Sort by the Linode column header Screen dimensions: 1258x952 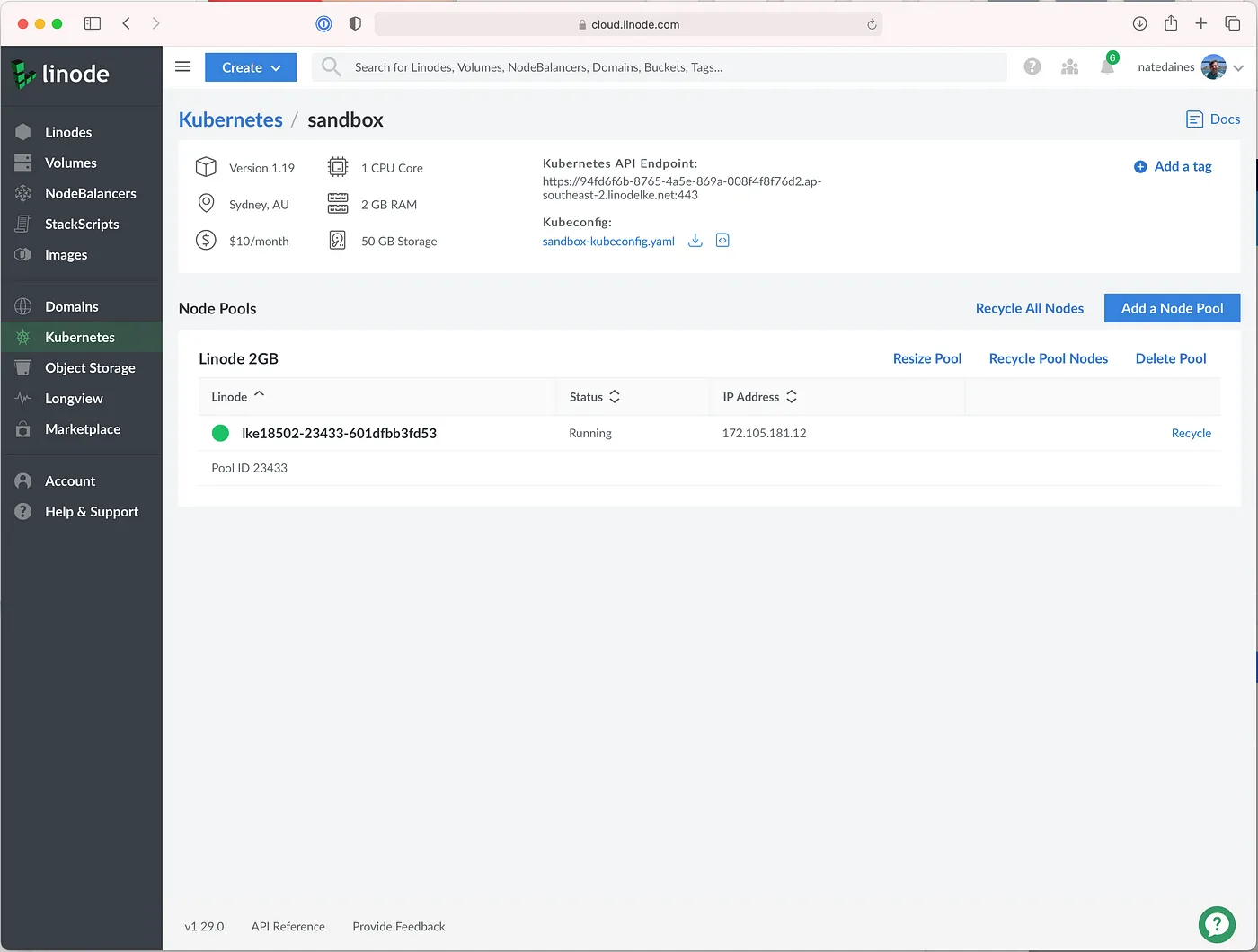click(x=238, y=396)
